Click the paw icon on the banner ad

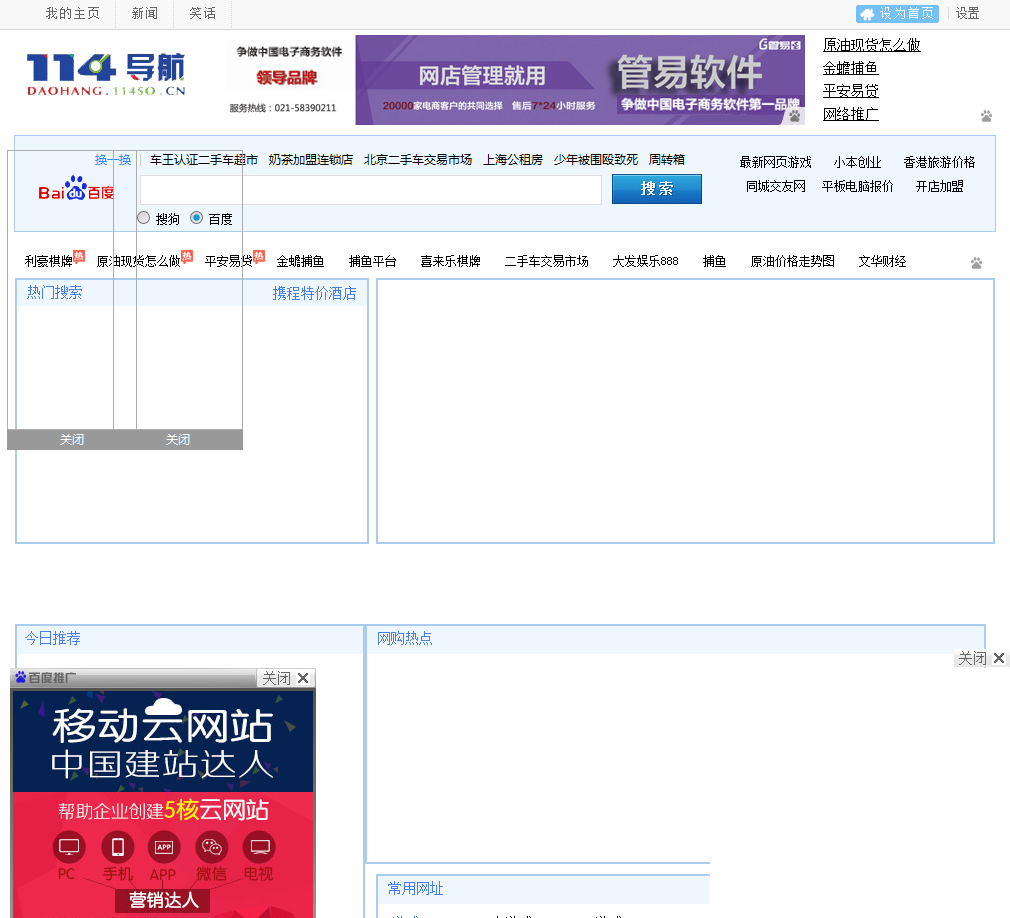pos(795,116)
